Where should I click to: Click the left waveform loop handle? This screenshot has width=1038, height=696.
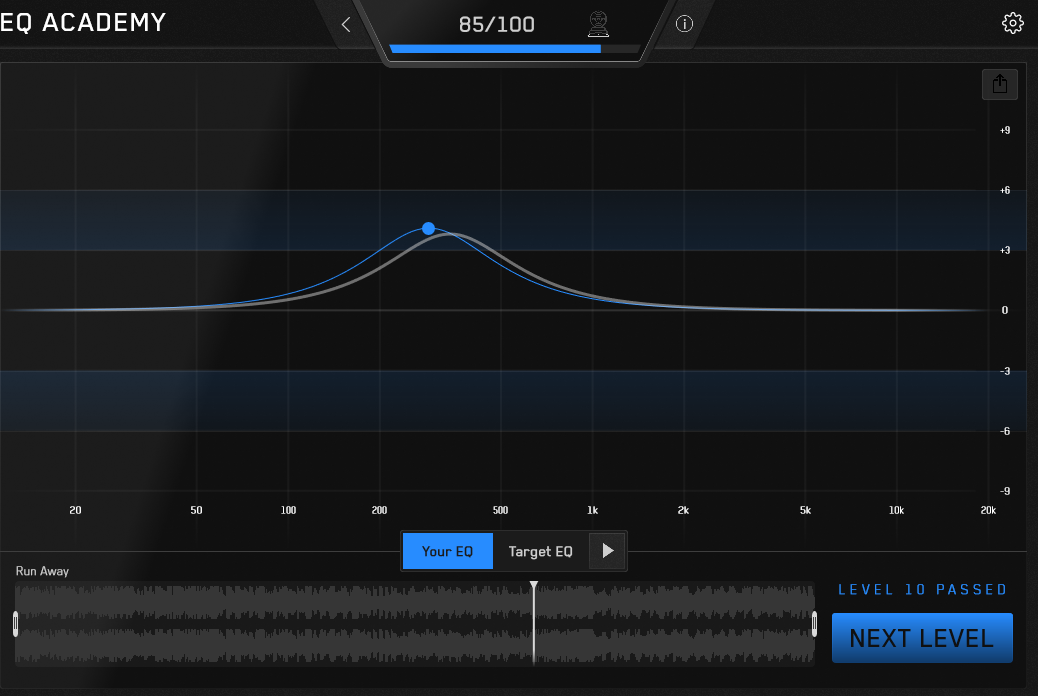pyautogui.click(x=15, y=624)
